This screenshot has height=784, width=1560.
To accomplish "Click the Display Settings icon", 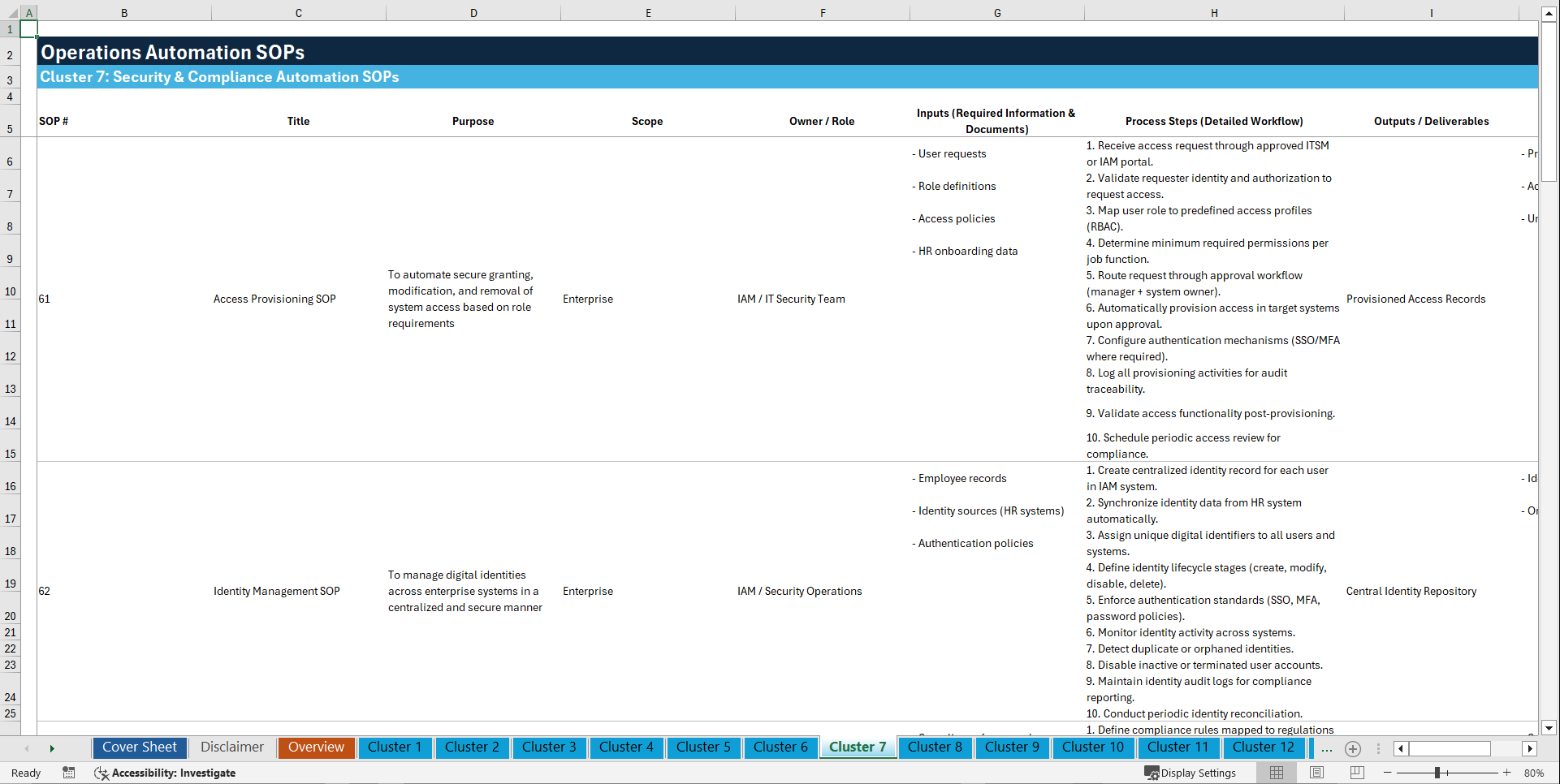I will tap(1191, 773).
